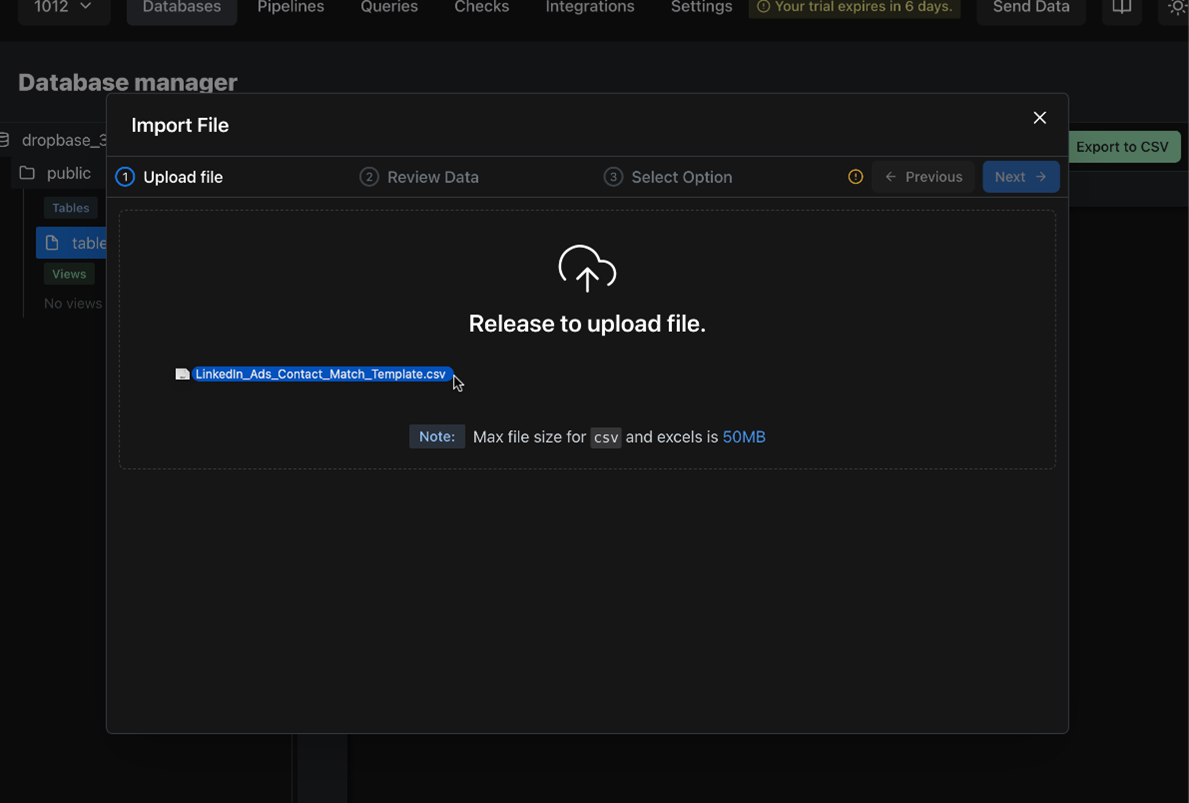Click the public folder icon

(27, 173)
